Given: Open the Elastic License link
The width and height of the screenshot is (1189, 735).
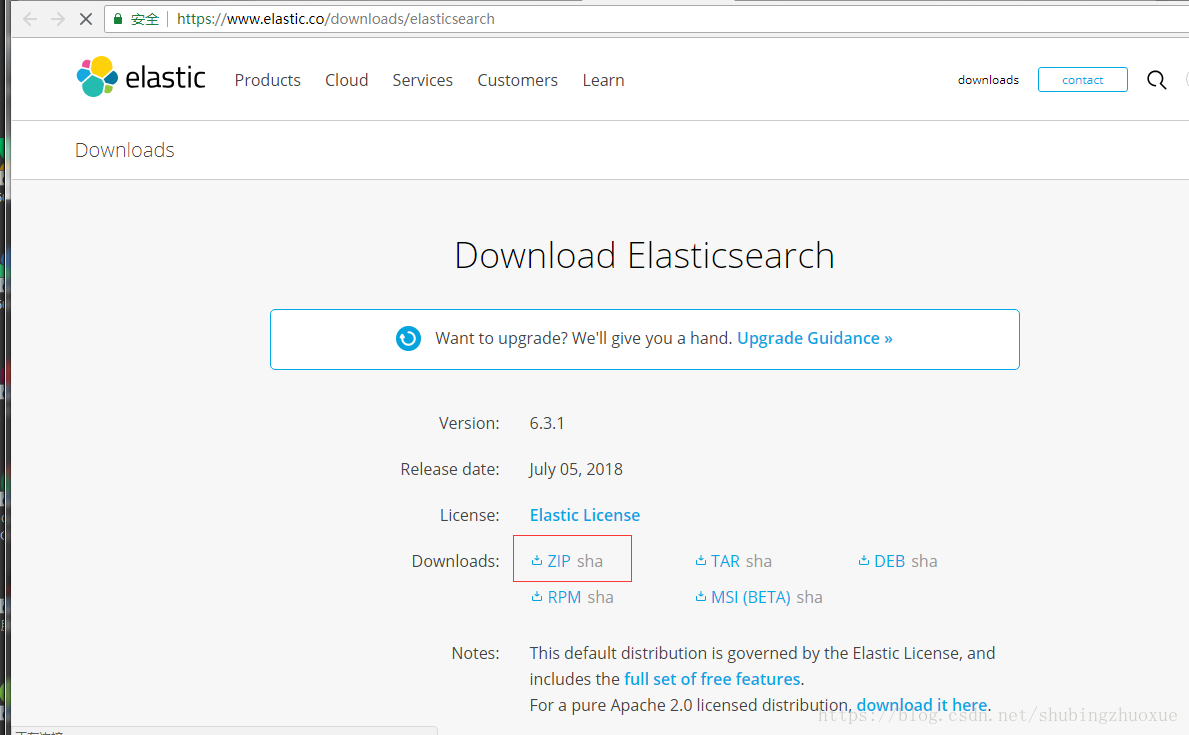Looking at the screenshot, I should click(x=584, y=515).
